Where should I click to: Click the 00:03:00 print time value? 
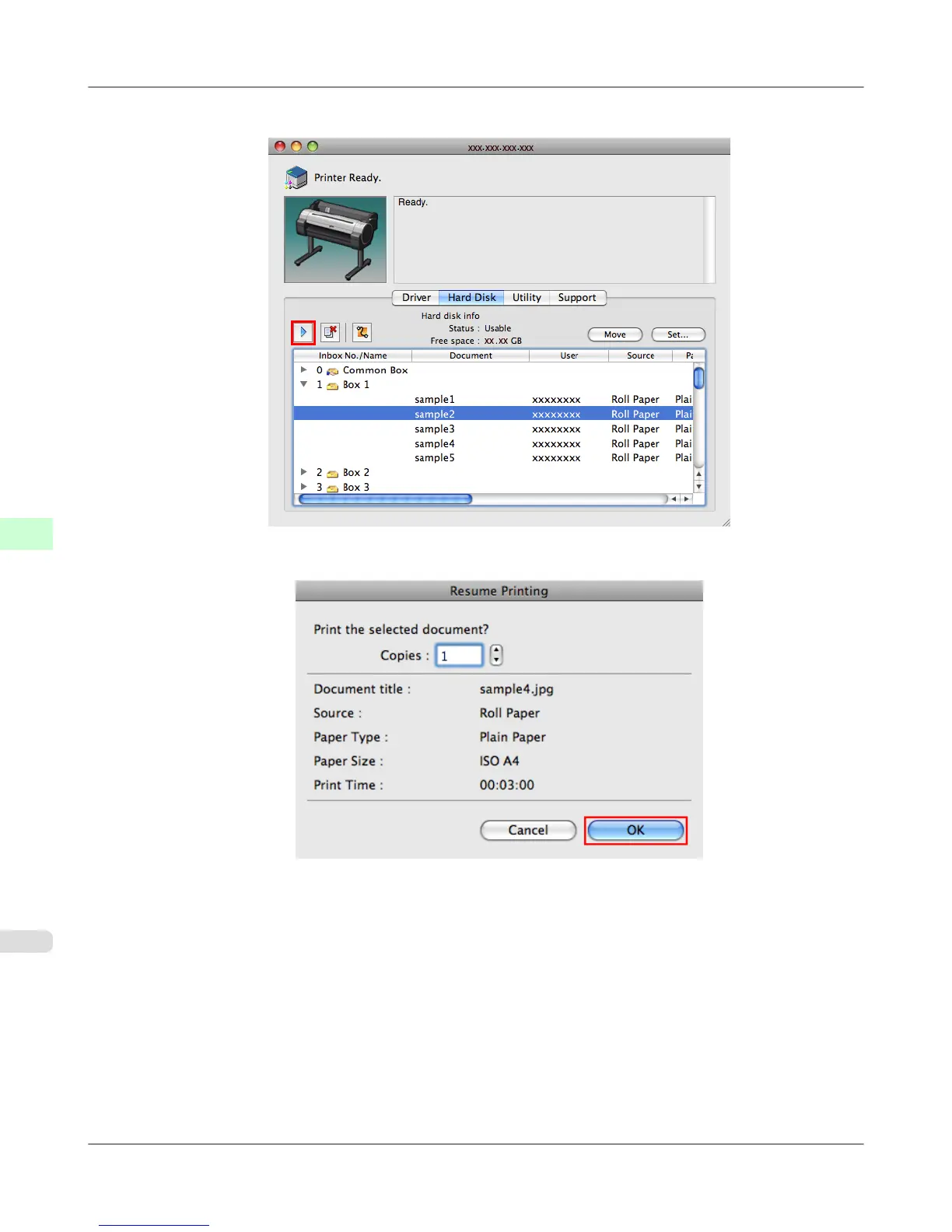[507, 786]
